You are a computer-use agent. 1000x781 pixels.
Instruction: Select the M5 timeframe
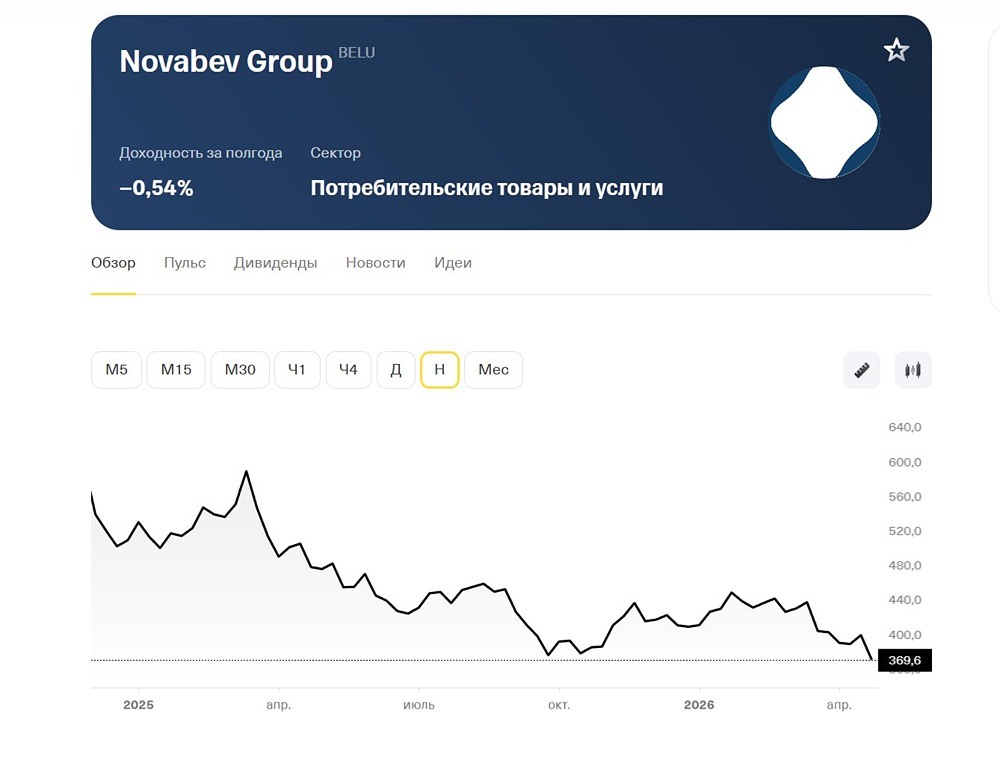116,370
